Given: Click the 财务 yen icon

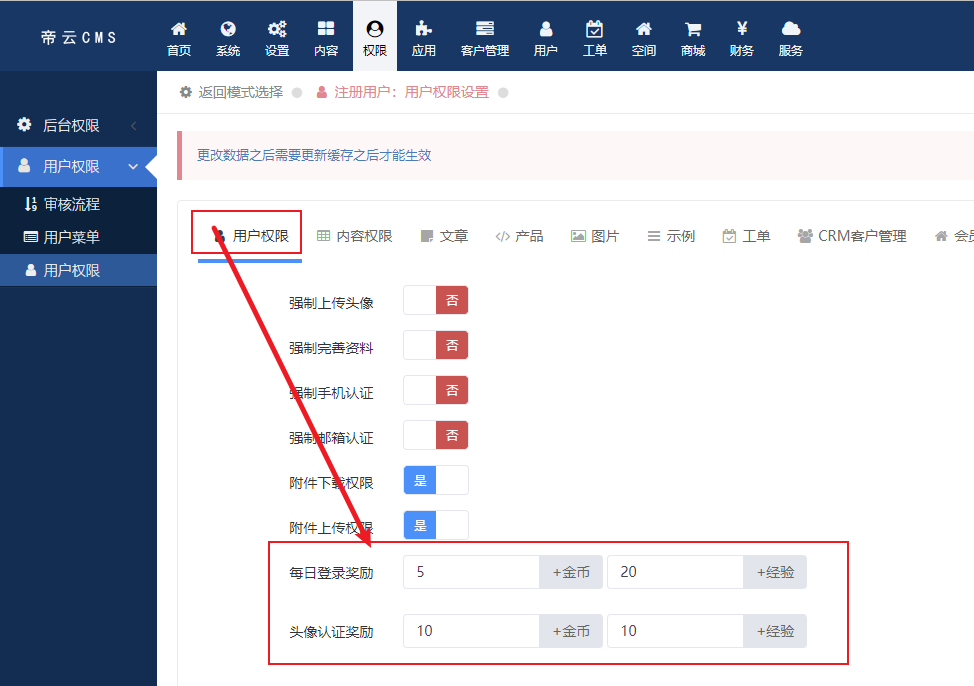Looking at the screenshot, I should 742,29.
